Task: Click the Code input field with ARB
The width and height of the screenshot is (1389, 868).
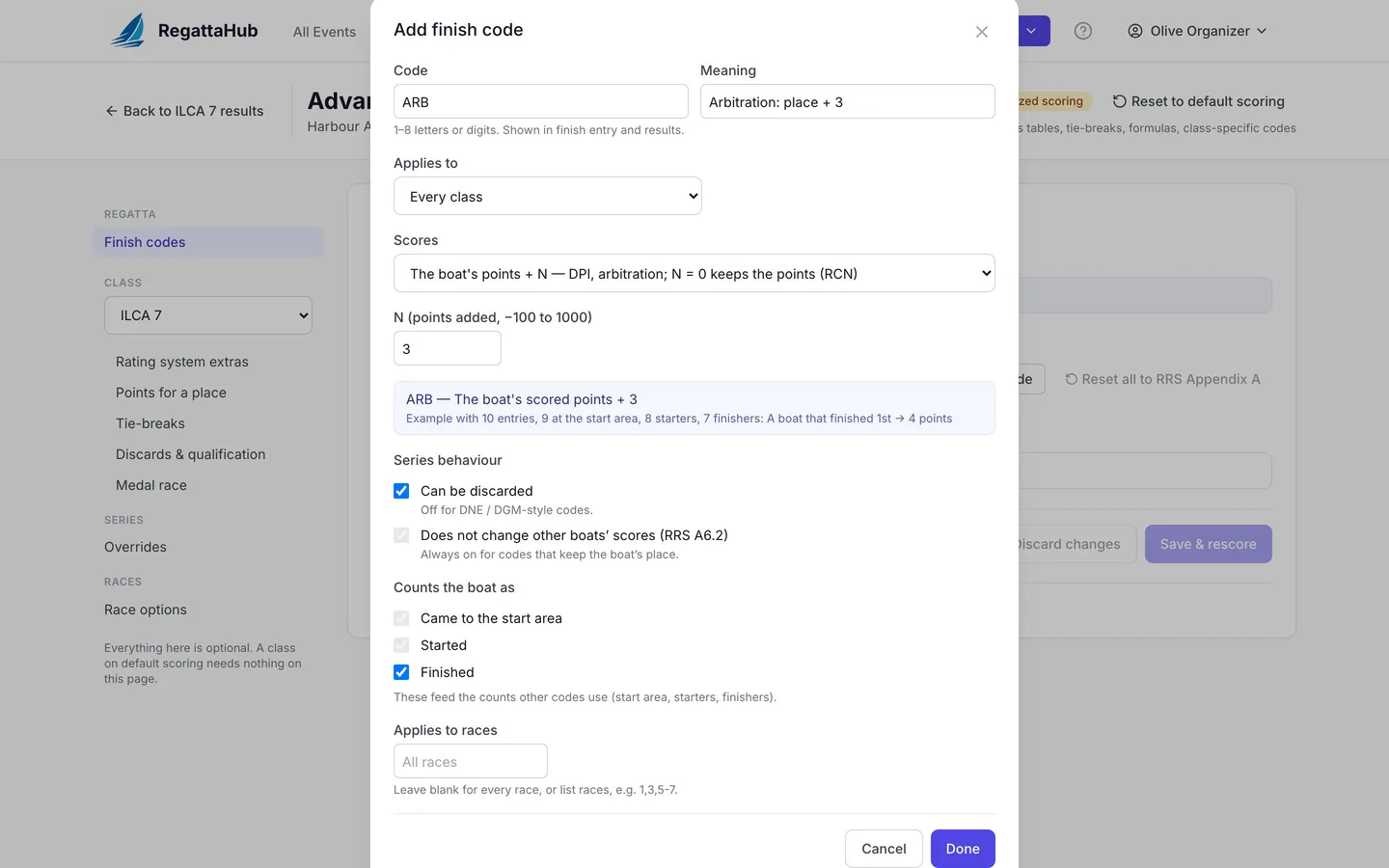Action: (x=541, y=101)
